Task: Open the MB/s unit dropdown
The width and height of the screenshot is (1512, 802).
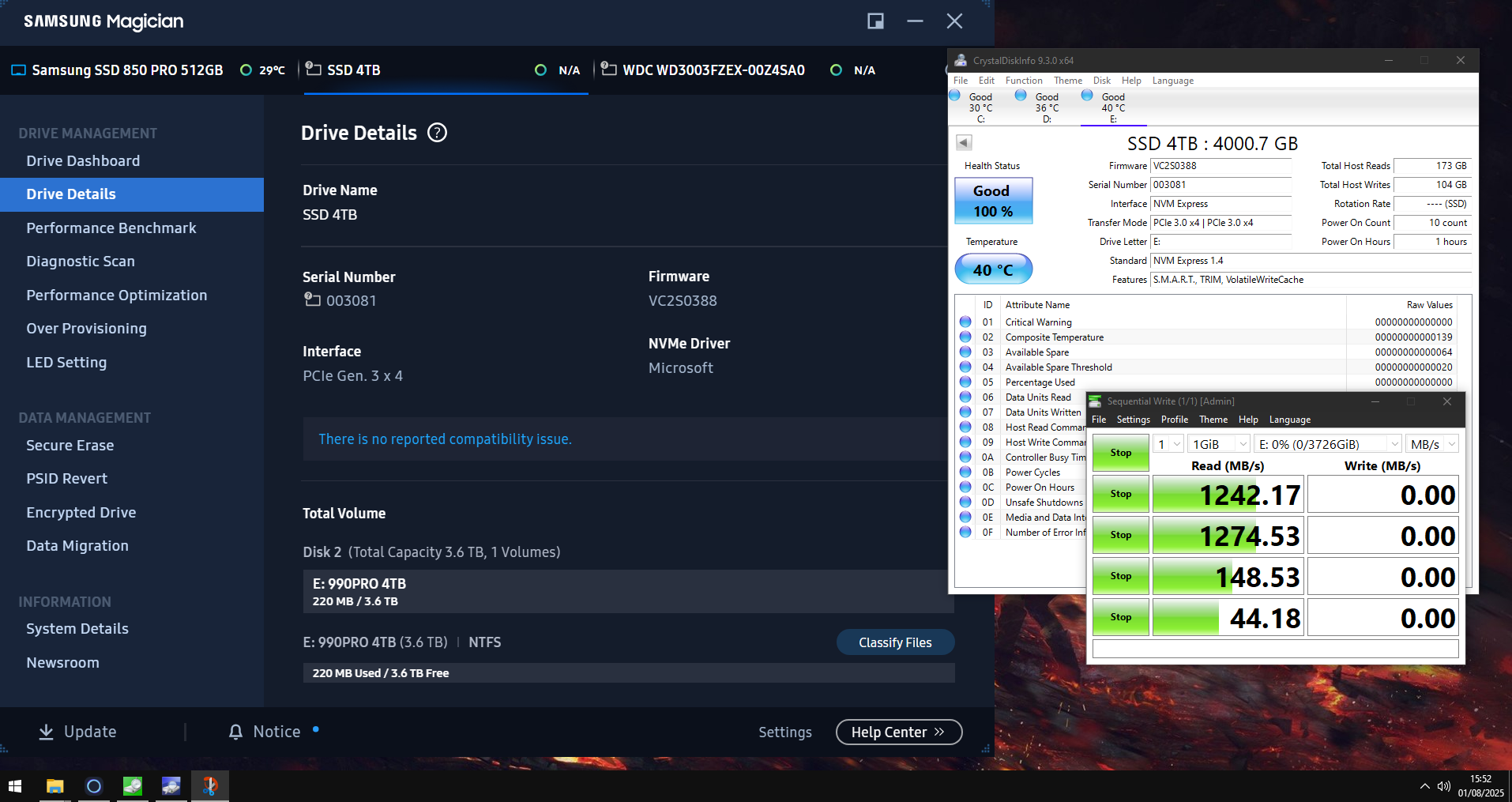Action: pos(1432,444)
